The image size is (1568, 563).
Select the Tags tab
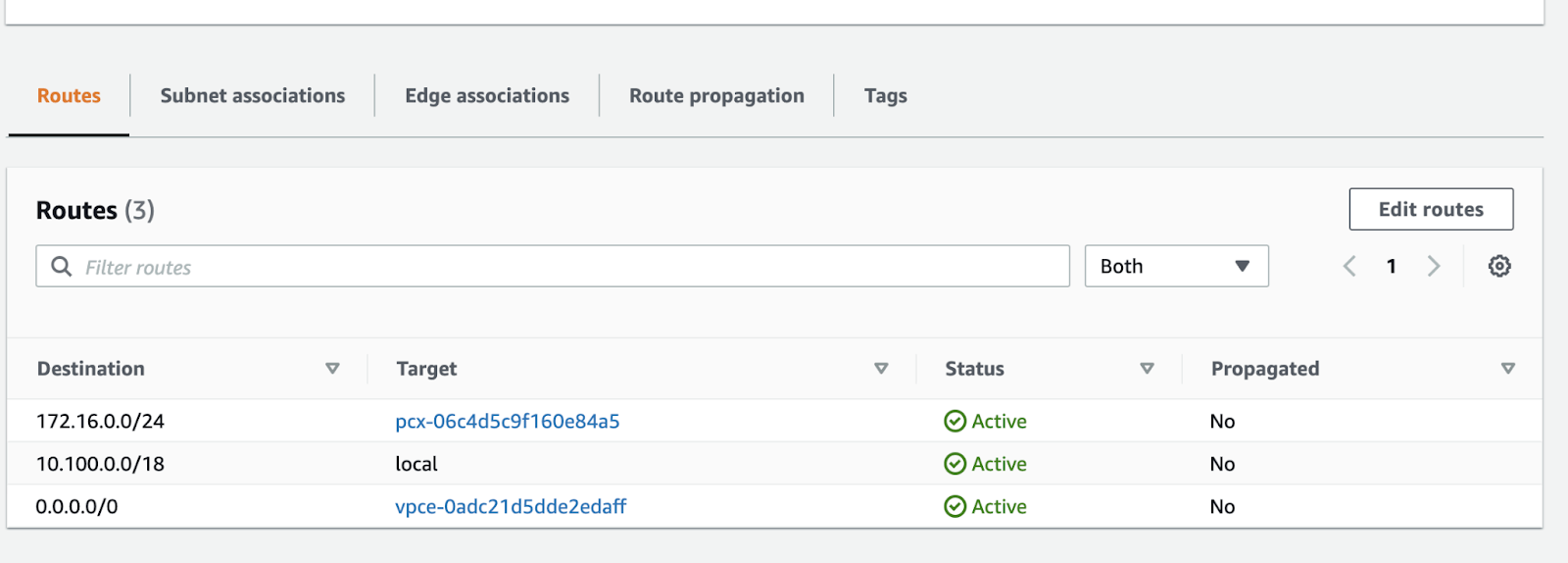point(885,96)
